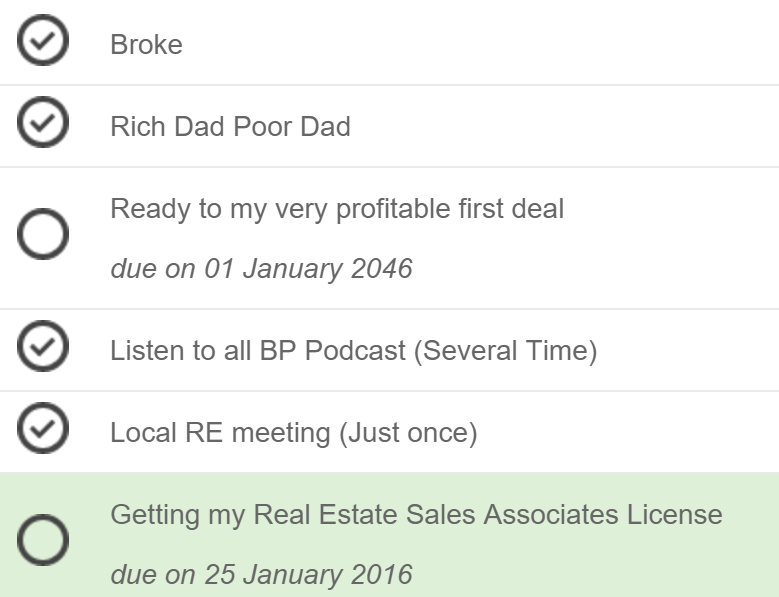Click the due on 01 January 2046 date

(260, 269)
